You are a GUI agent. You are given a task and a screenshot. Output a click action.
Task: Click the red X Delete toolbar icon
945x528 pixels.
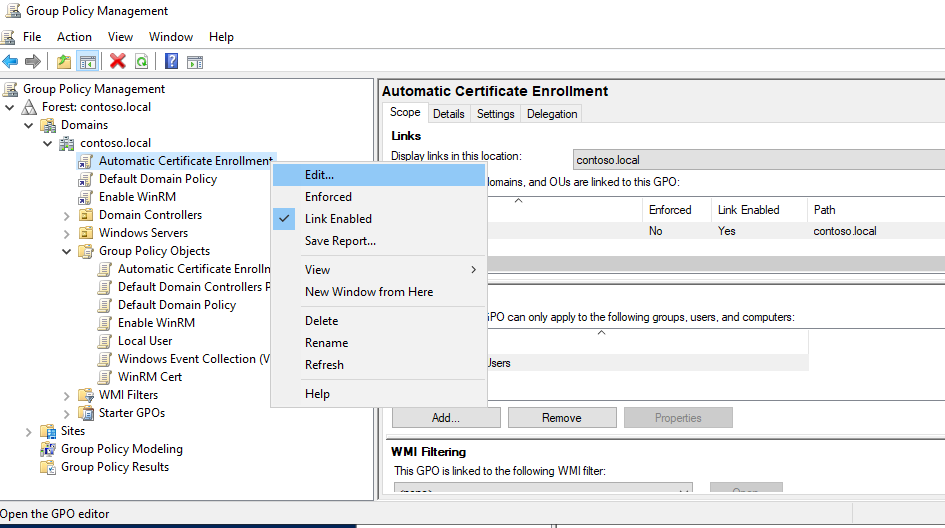[x=118, y=62]
